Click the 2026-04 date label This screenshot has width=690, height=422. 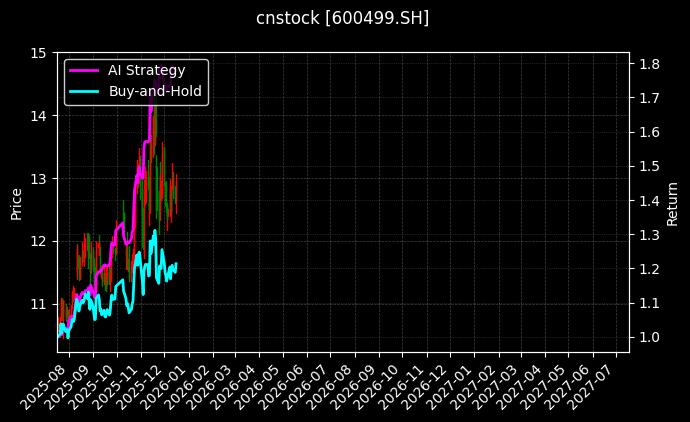pos(235,386)
